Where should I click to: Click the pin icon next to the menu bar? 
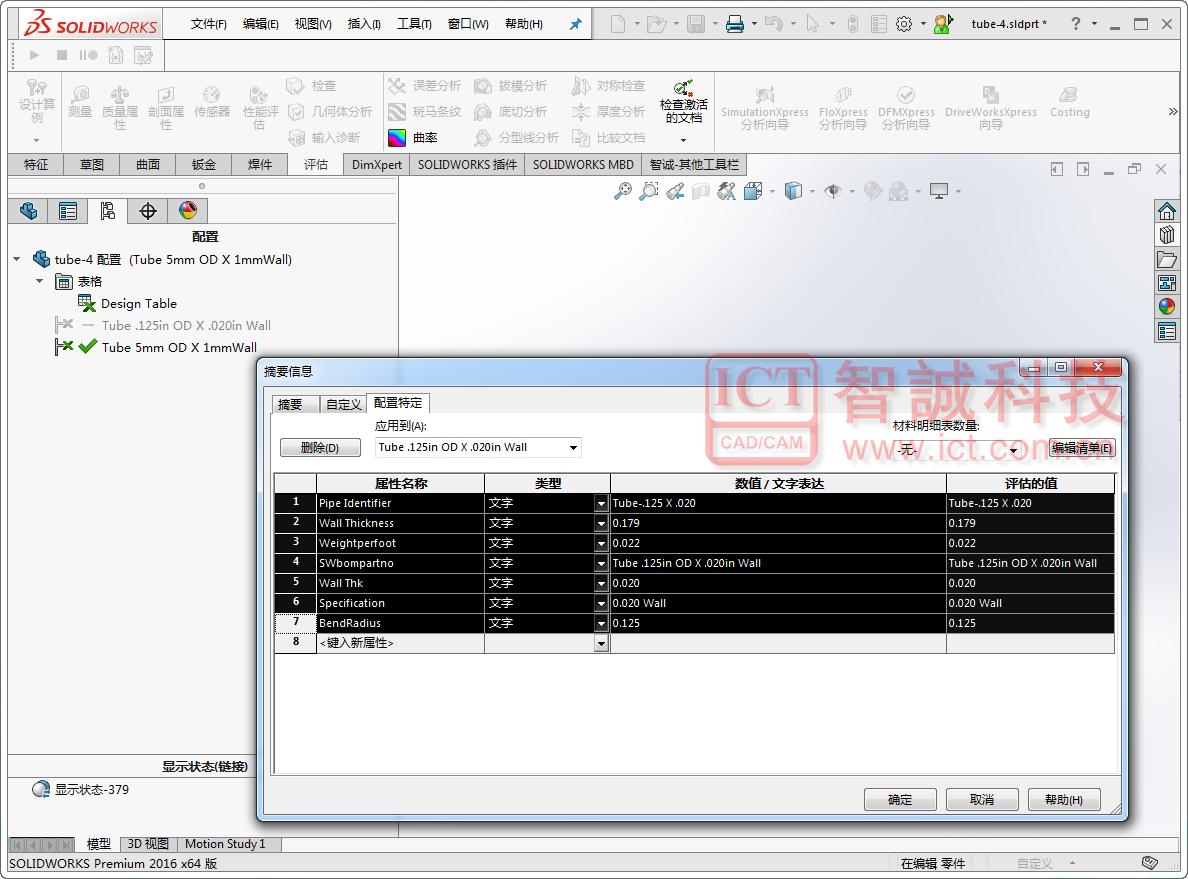pyautogui.click(x=576, y=24)
